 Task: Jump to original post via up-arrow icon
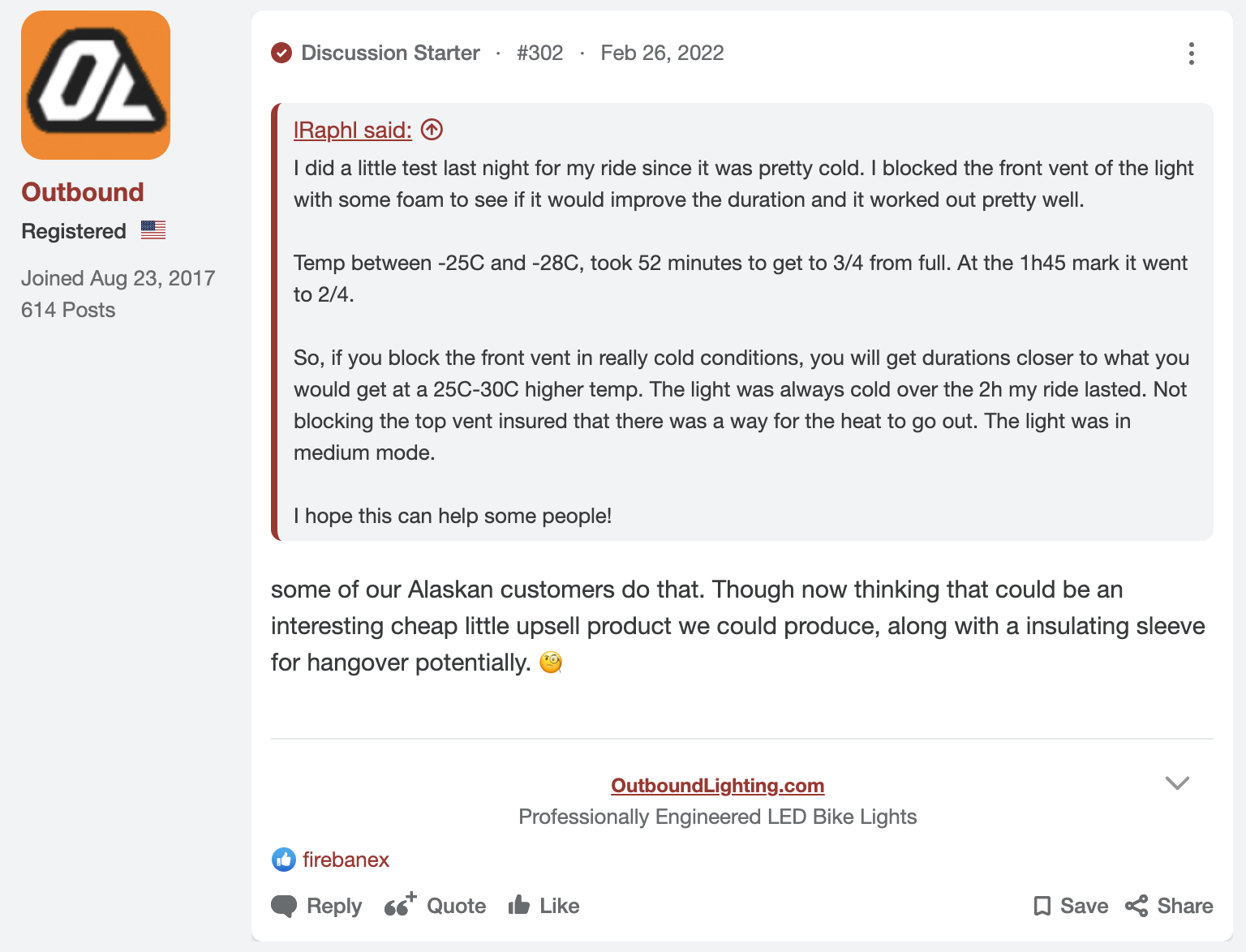(x=432, y=130)
